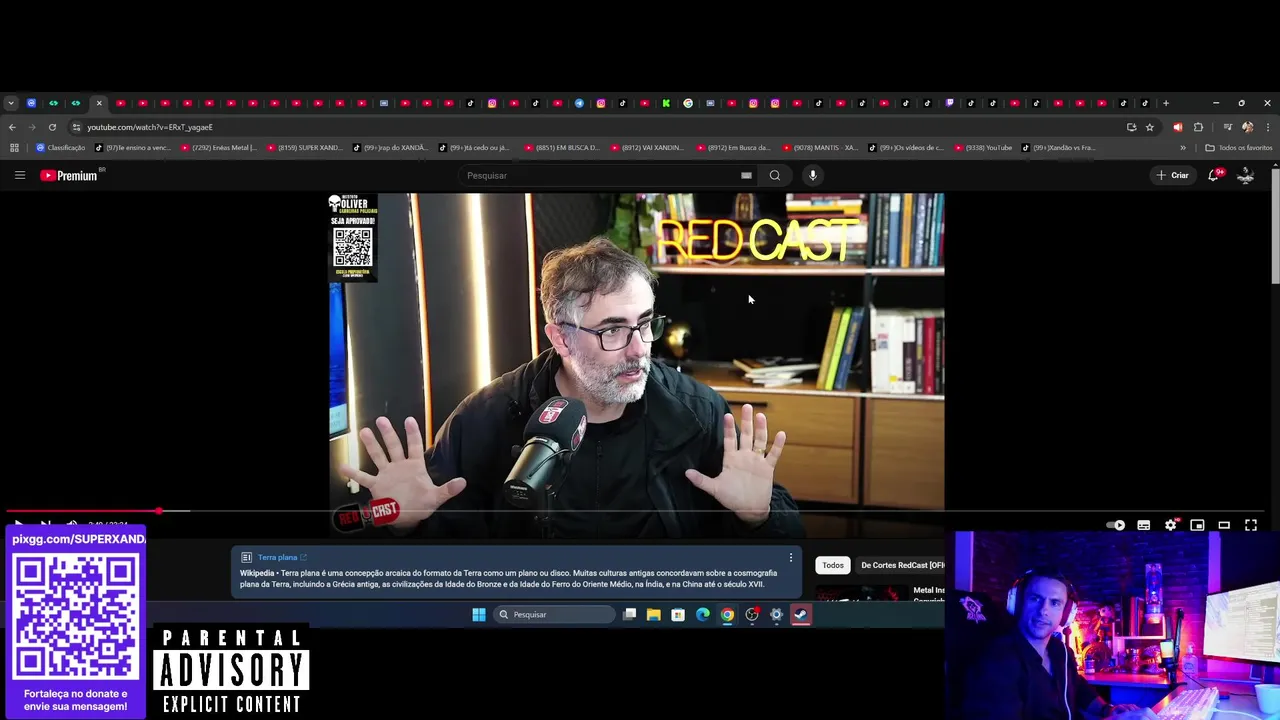Switch to Chrome on the taskbar
The height and width of the screenshot is (720, 1280).
(727, 614)
